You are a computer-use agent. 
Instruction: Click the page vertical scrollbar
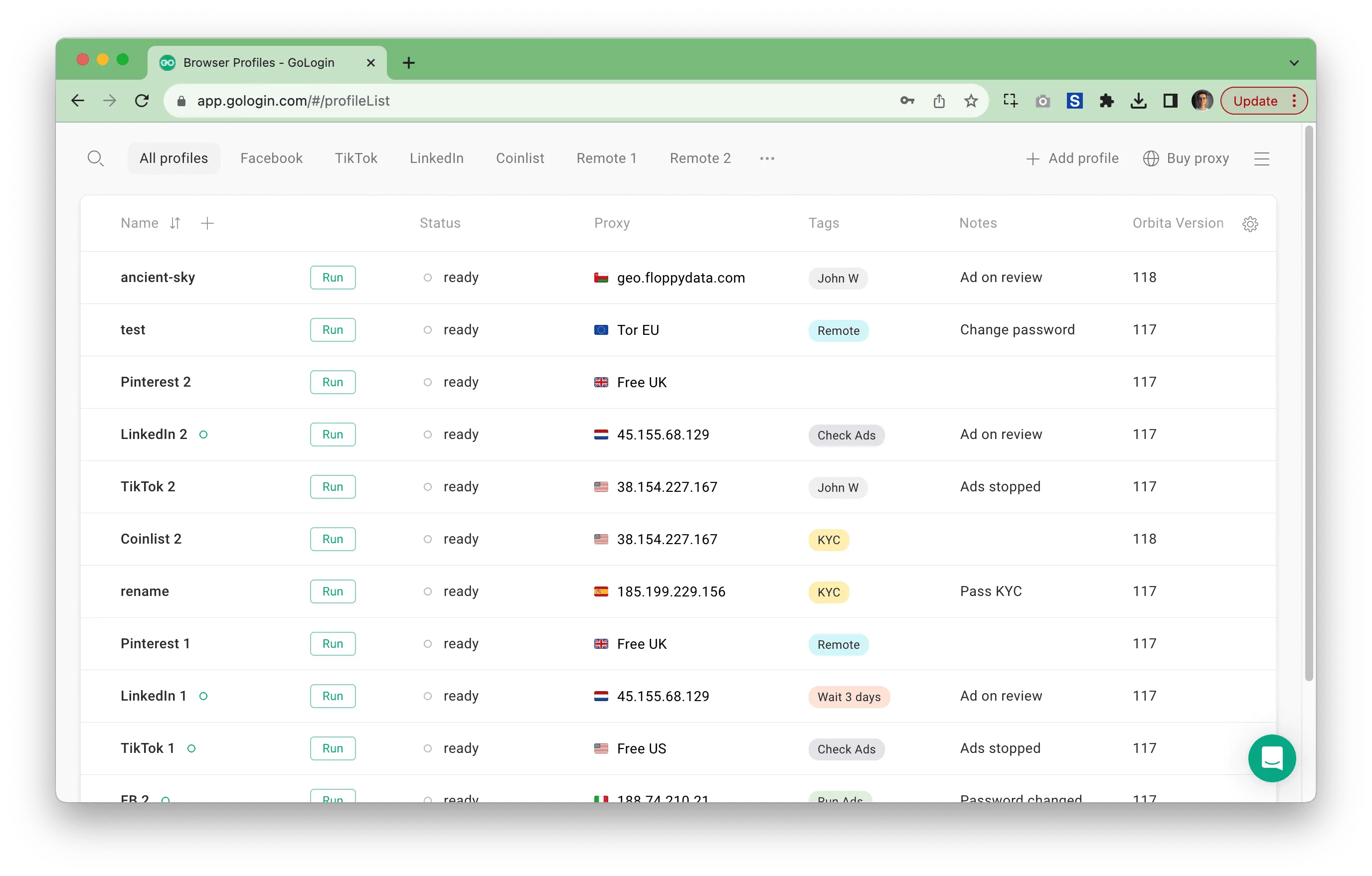point(1308,403)
